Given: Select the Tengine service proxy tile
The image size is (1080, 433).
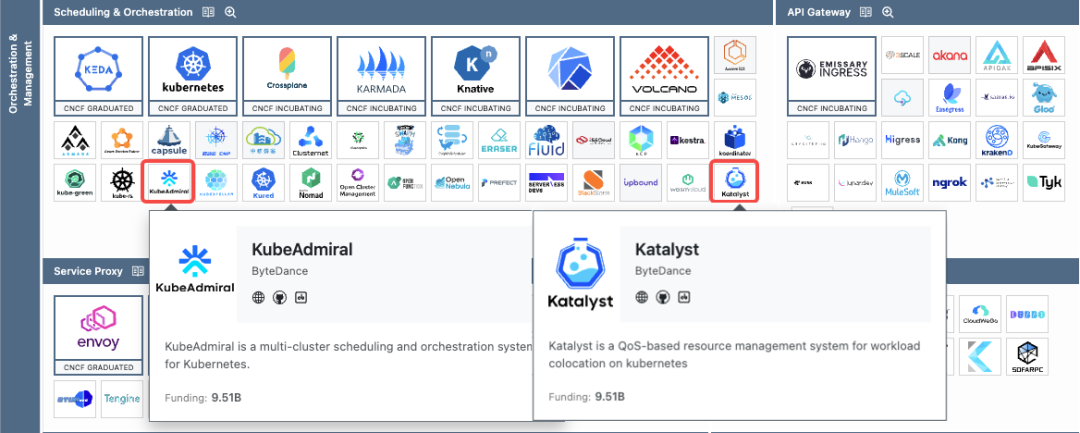Looking at the screenshot, I should [x=122, y=399].
